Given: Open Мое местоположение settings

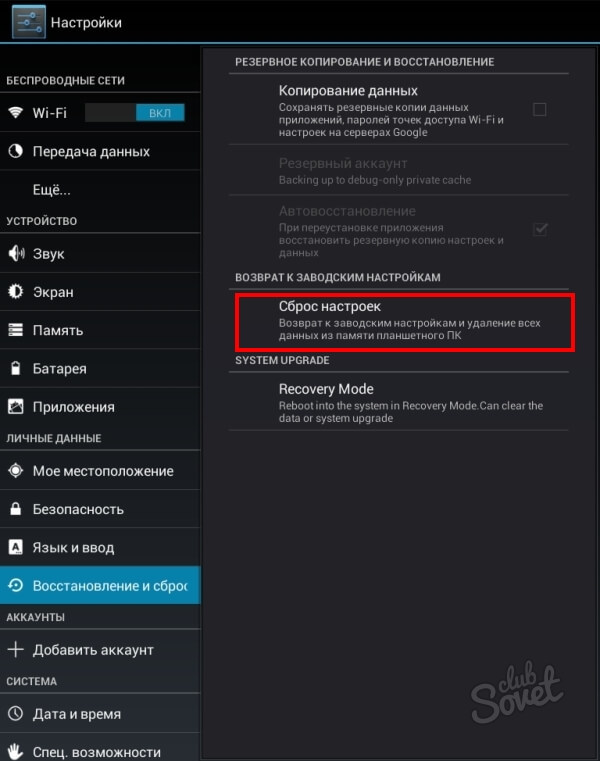Looking at the screenshot, I should coord(103,471).
